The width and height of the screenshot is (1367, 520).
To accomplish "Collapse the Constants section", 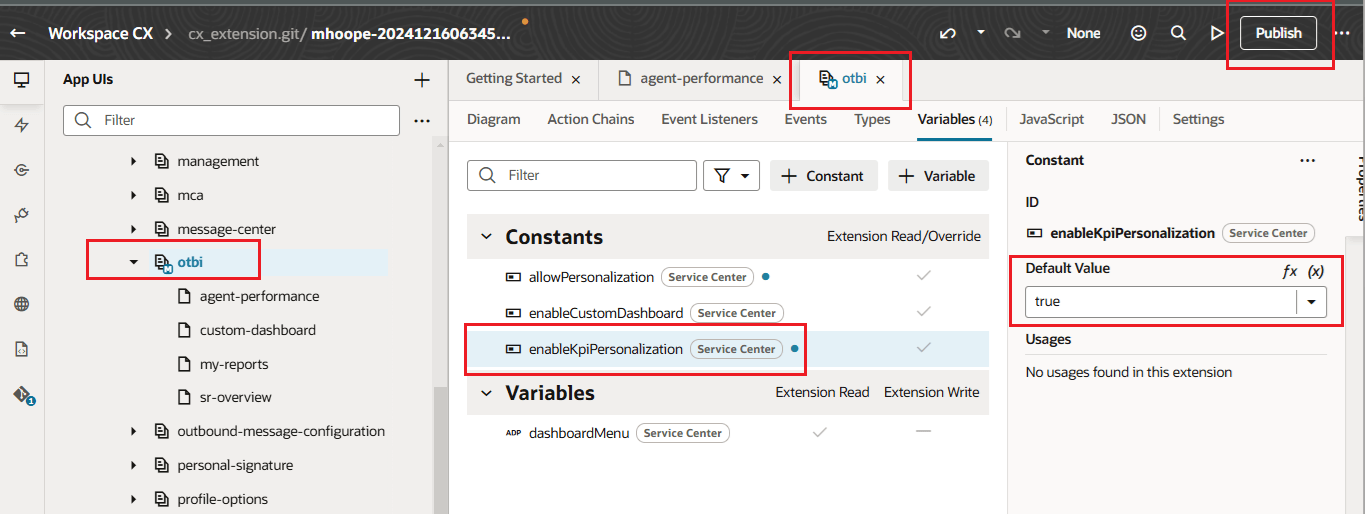I will click(x=487, y=237).
